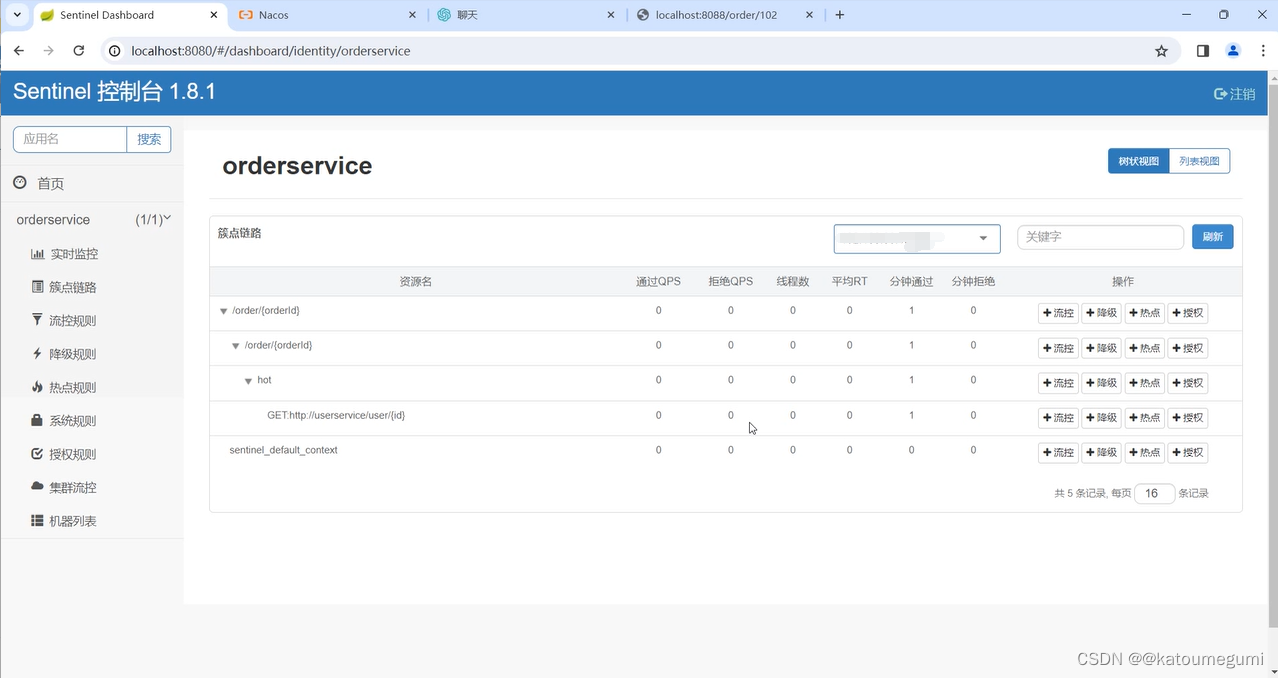Click the 刷新 refresh button
This screenshot has width=1278, height=678.
1212,237
